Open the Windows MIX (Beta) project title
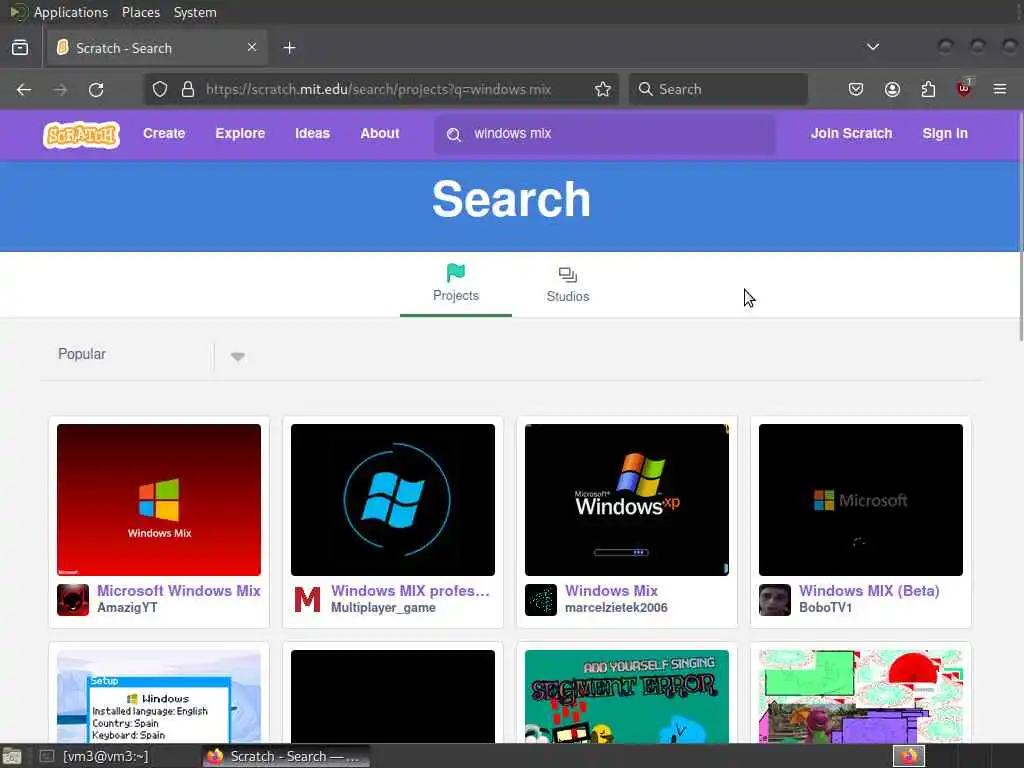Screen dimensions: 1024x768 point(869,590)
